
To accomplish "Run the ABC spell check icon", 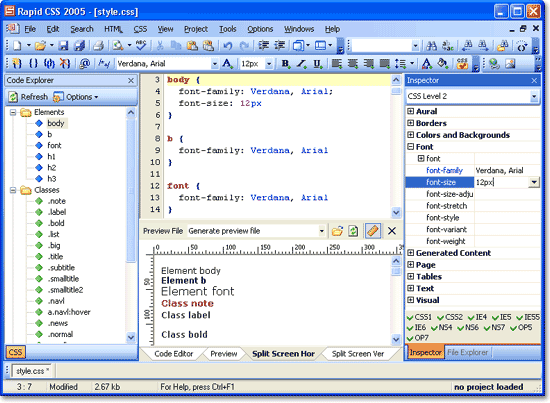I will (141, 46).
